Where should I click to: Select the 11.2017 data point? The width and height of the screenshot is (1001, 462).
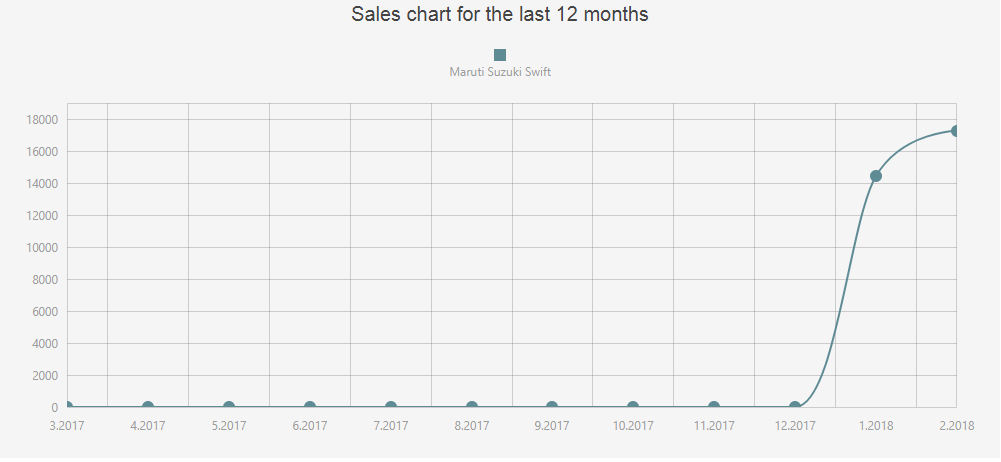click(x=714, y=407)
